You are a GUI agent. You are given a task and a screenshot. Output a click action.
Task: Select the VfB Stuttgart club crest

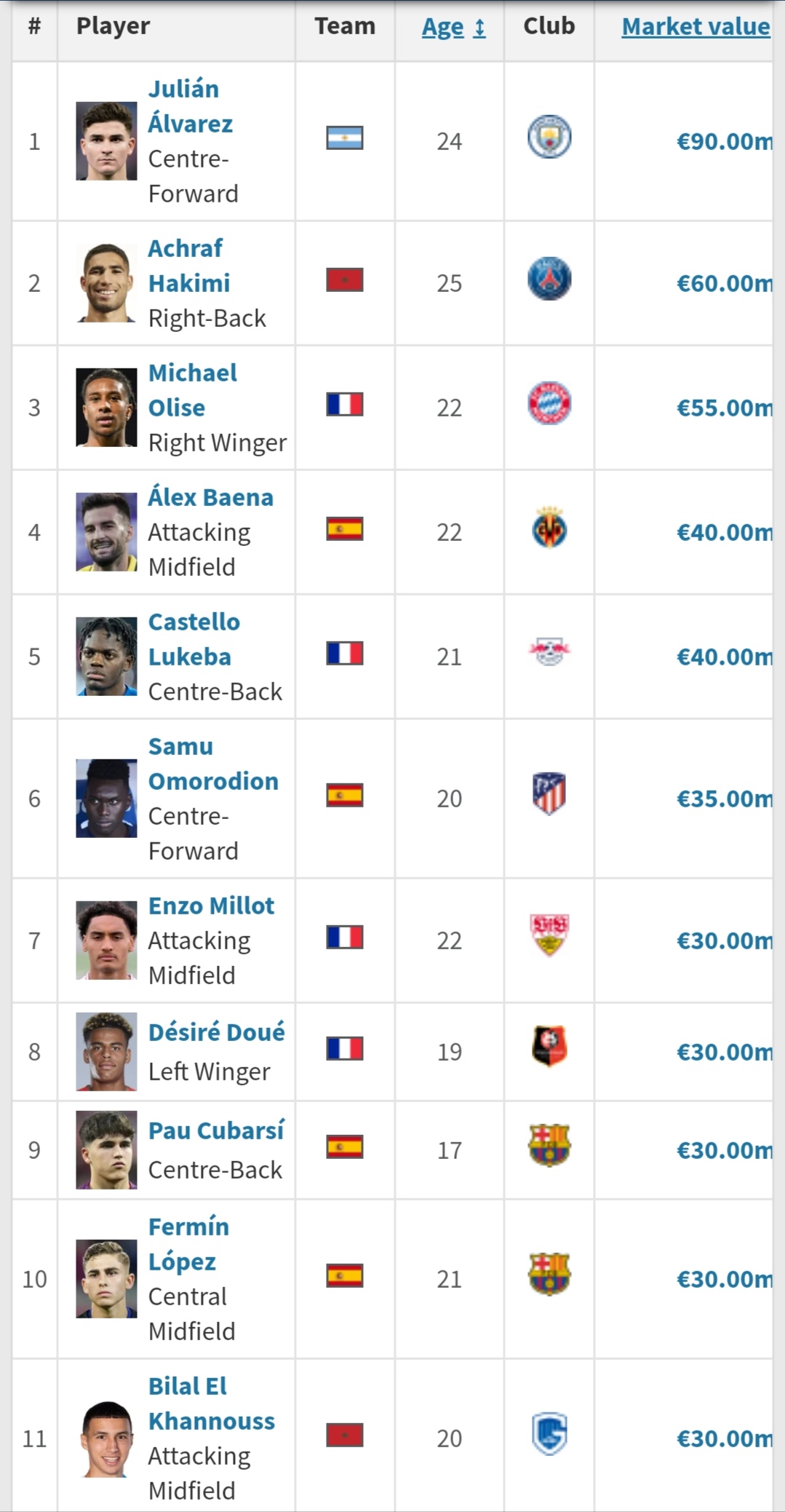coord(549,935)
